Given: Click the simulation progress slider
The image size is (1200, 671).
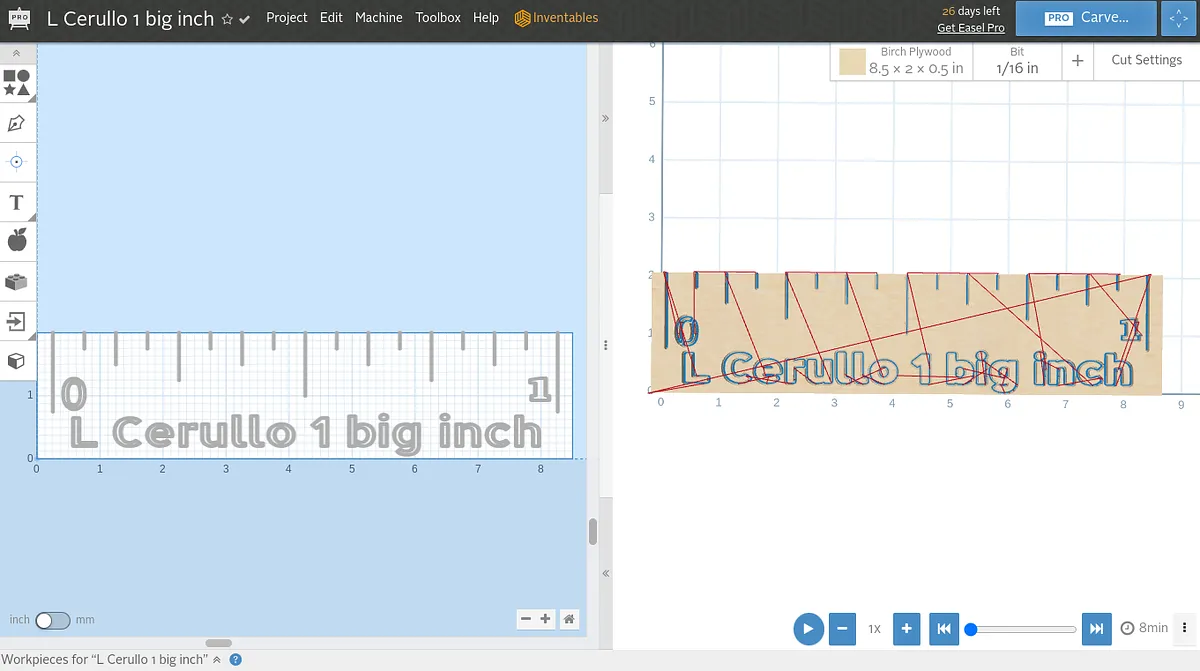Looking at the screenshot, I should pos(1022,629).
